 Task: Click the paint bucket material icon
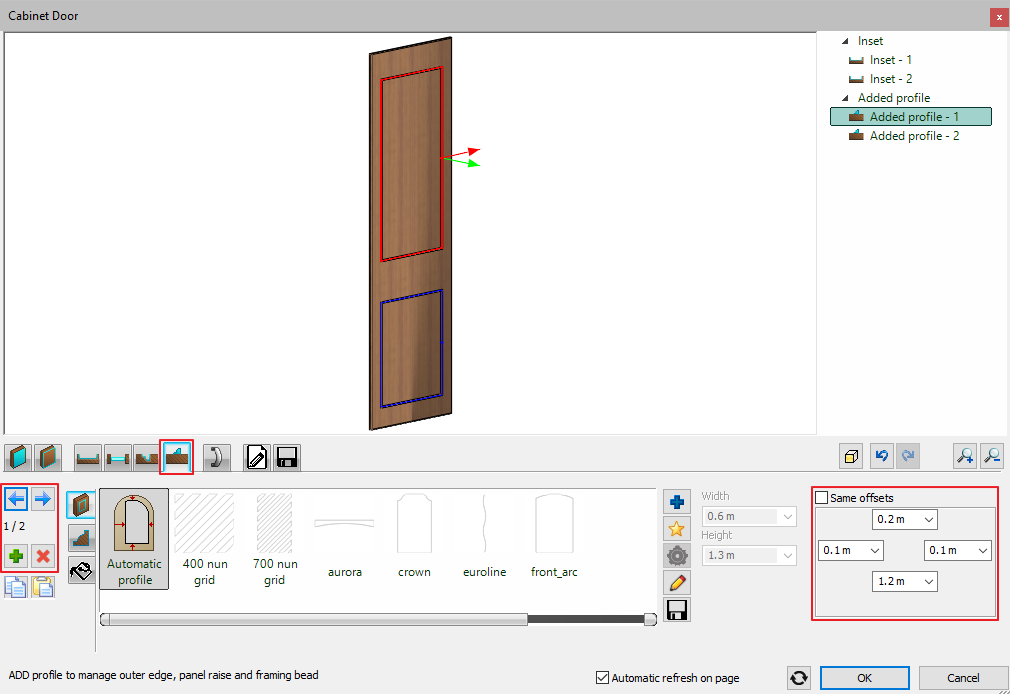(x=81, y=571)
